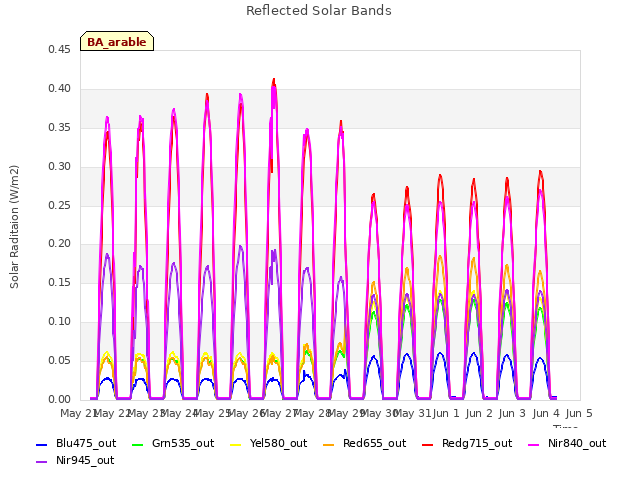Click the May 31 x-axis date label
The width and height of the screenshot is (640, 480).
point(411,413)
